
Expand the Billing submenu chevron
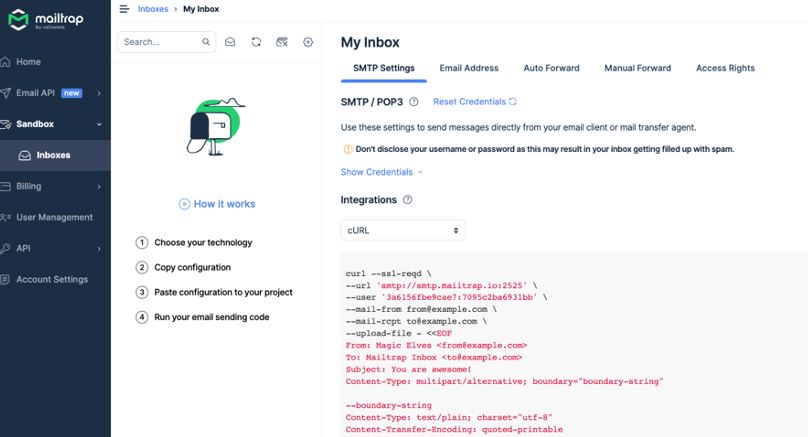(98, 187)
